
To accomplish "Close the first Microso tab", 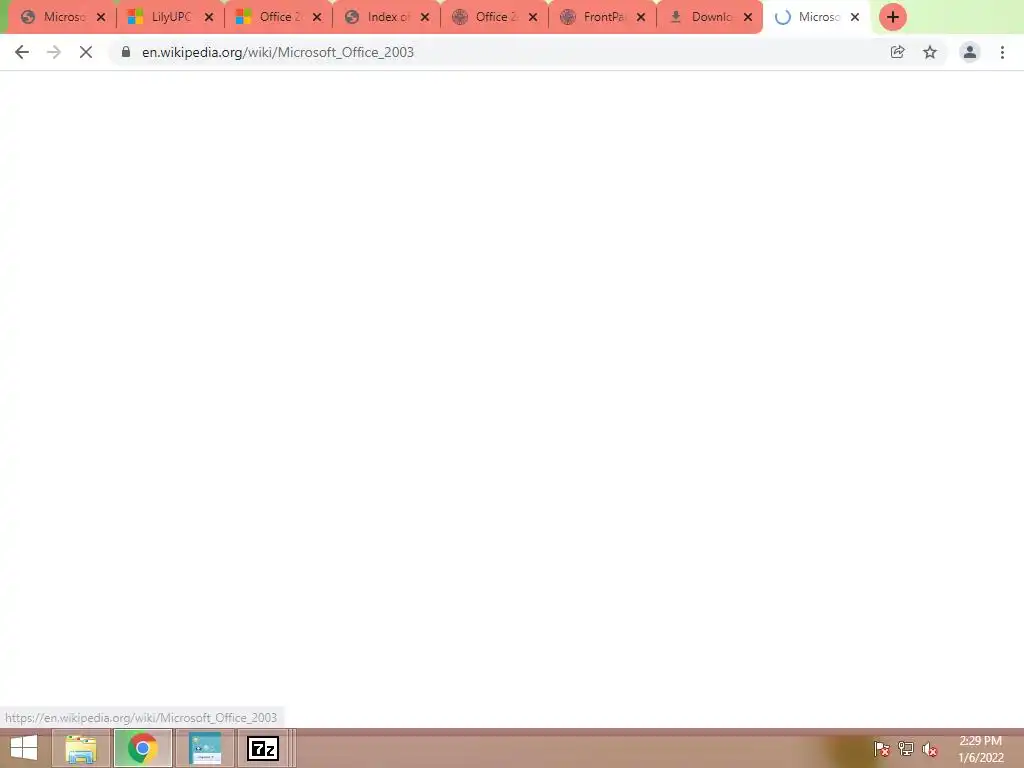I will tap(101, 18).
